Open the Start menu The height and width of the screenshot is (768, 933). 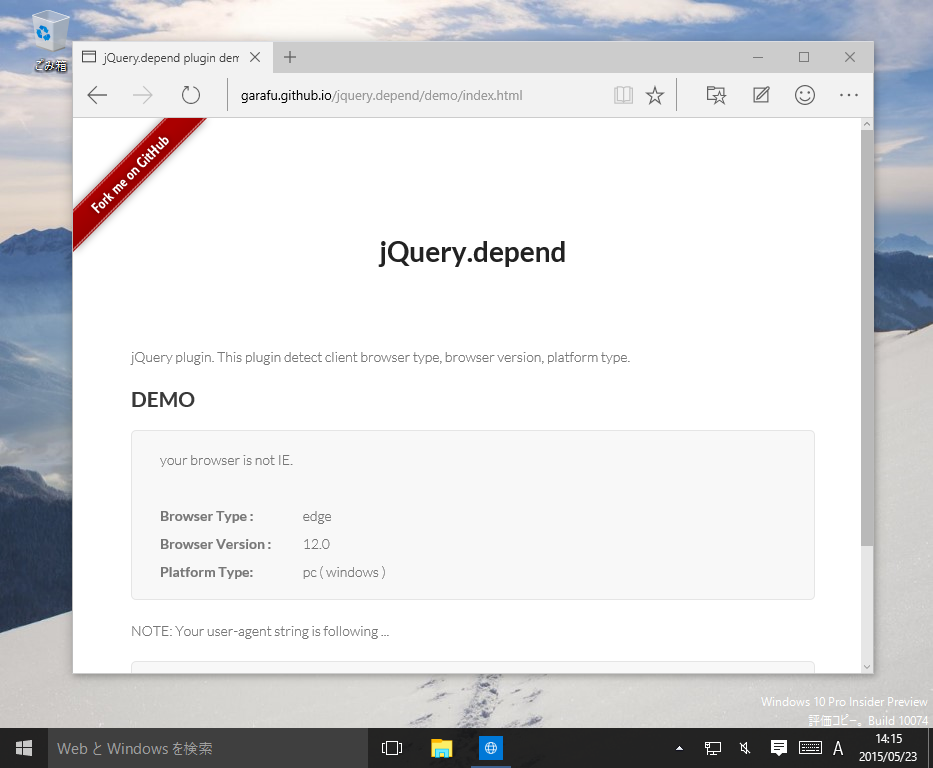[x=23, y=748]
